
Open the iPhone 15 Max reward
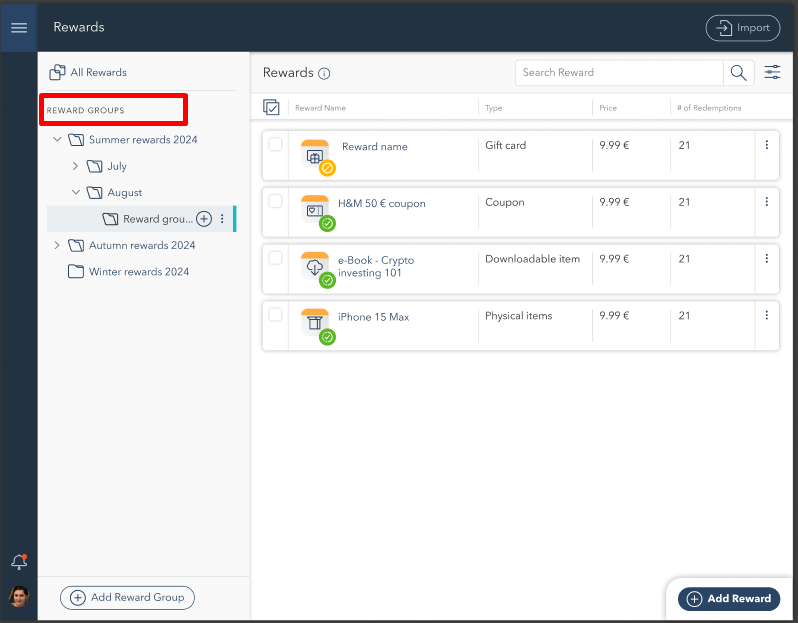pos(374,317)
